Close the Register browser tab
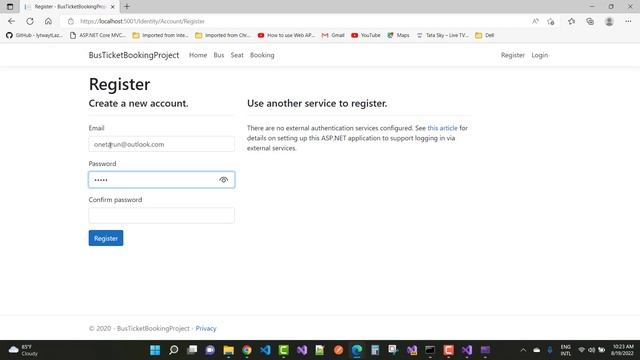This screenshot has width=640, height=360. click(113, 7)
